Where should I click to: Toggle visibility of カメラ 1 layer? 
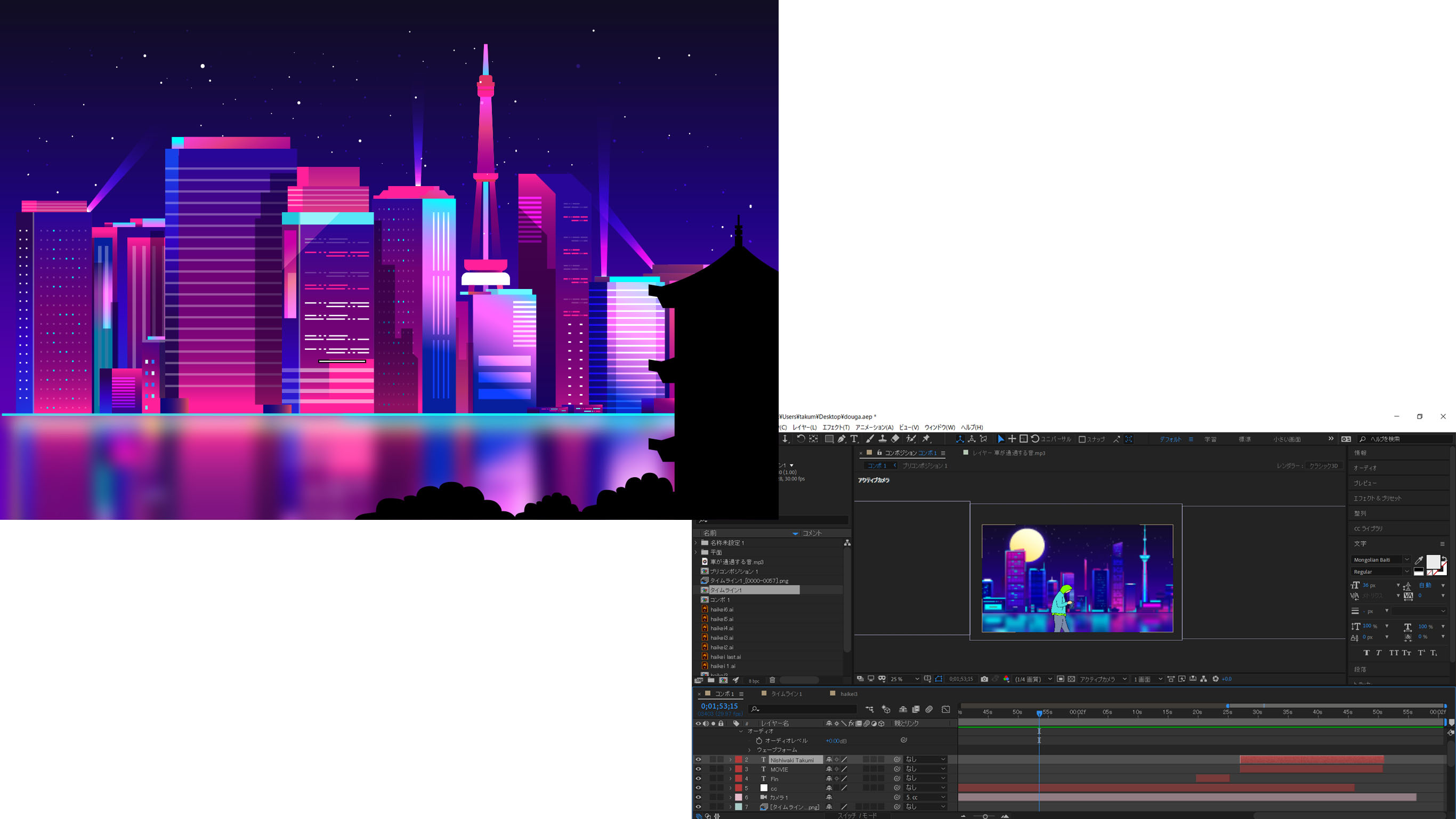tap(698, 798)
